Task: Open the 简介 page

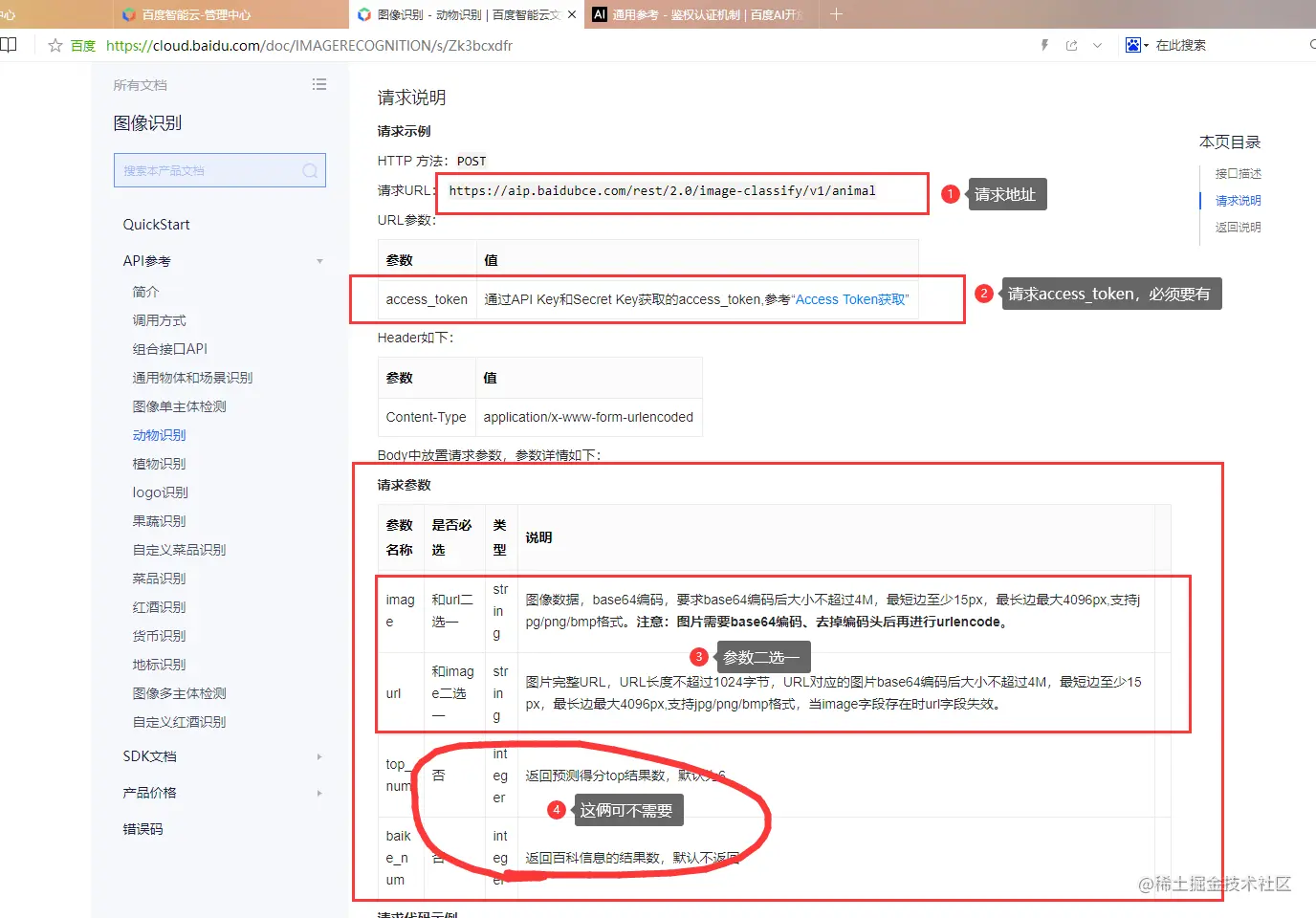Action: [145, 292]
